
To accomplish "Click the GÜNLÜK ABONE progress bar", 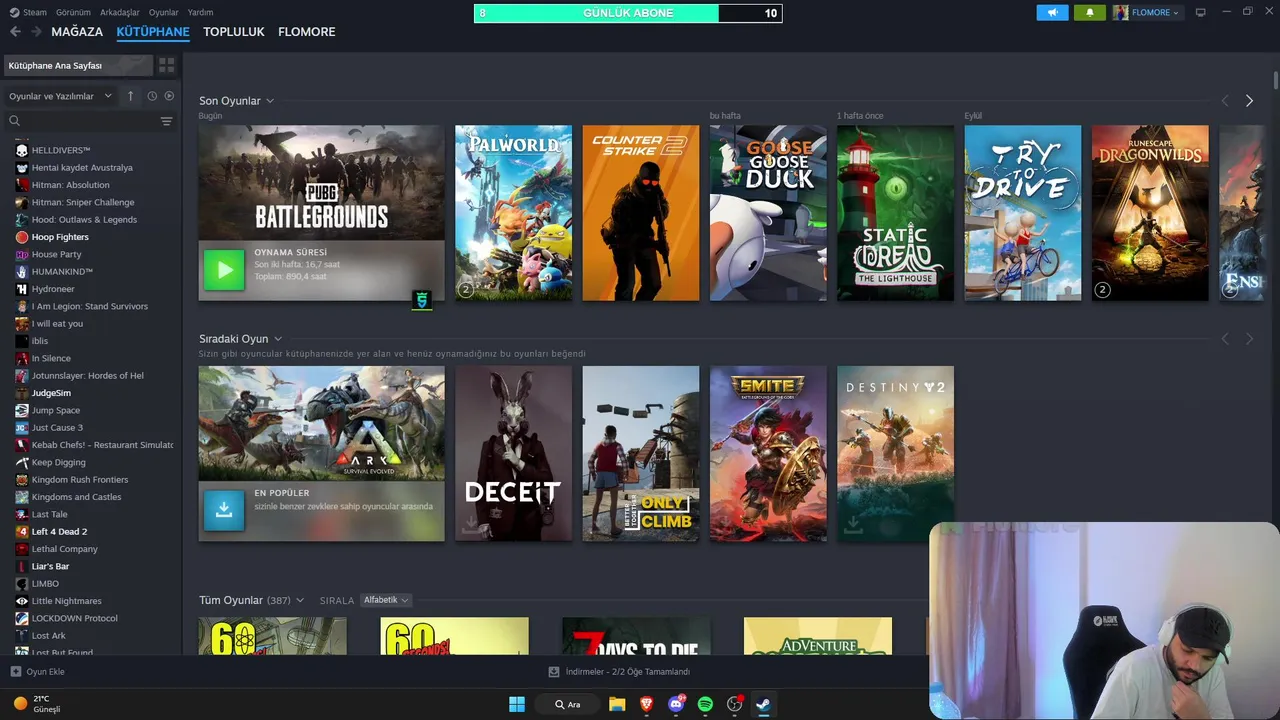I will [628, 13].
